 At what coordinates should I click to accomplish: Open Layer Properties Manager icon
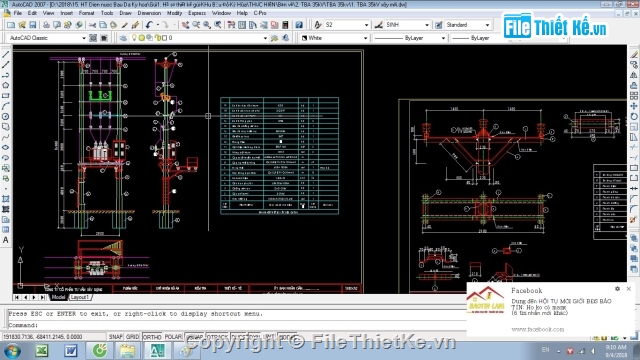[x=123, y=38]
